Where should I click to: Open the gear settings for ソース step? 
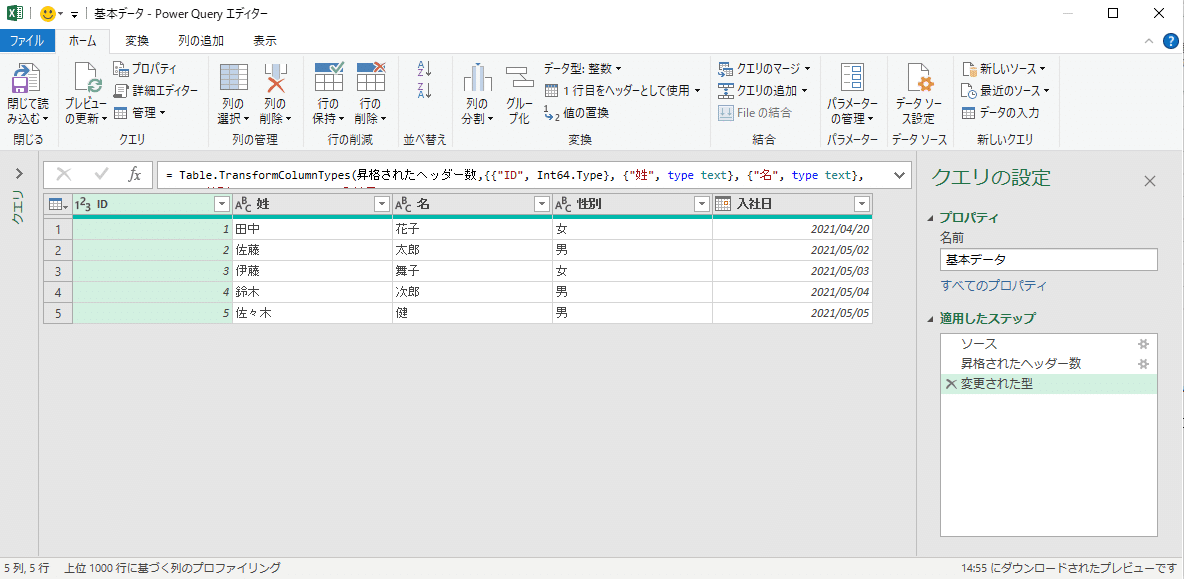pos(1144,343)
